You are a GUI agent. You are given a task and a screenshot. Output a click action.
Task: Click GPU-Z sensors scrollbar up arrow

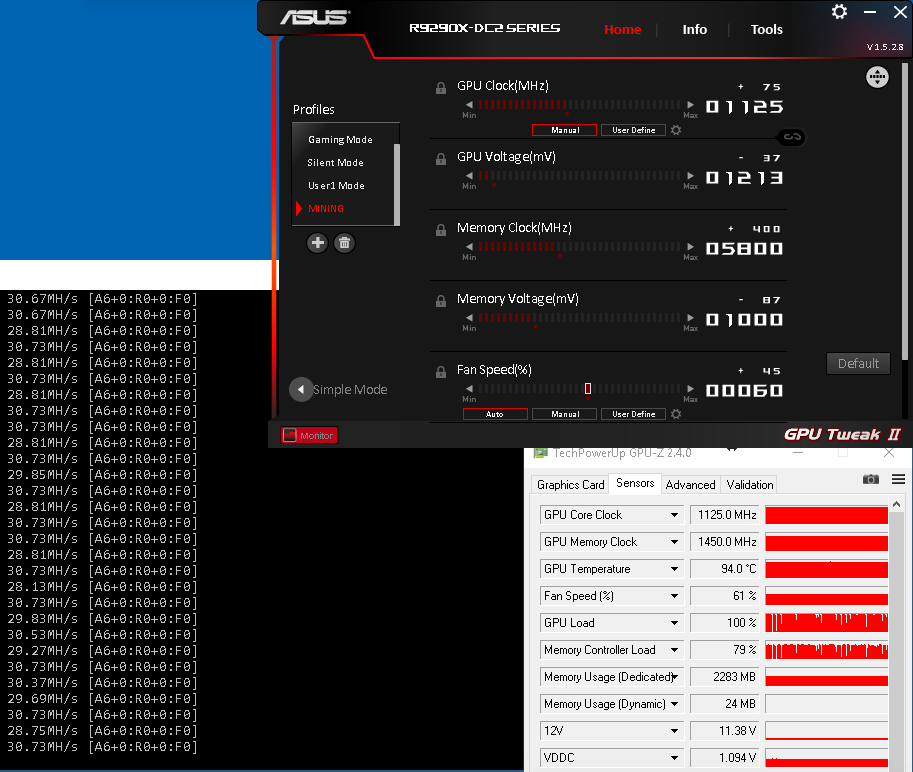[897, 504]
